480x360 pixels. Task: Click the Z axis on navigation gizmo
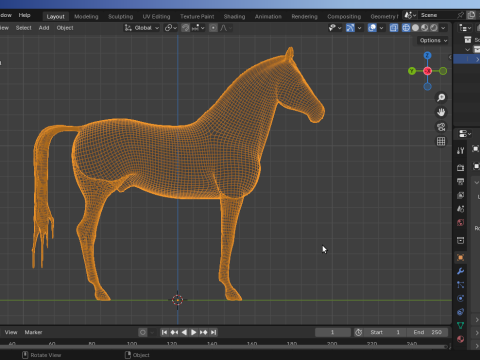click(427, 55)
